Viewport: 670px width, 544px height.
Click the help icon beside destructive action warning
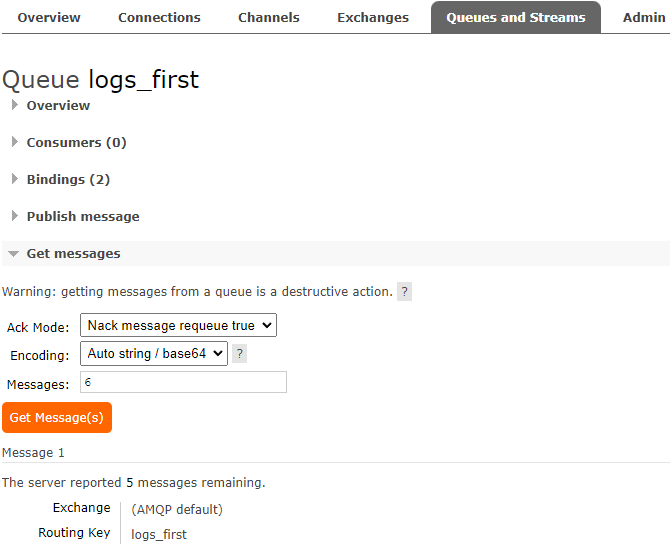tap(404, 292)
